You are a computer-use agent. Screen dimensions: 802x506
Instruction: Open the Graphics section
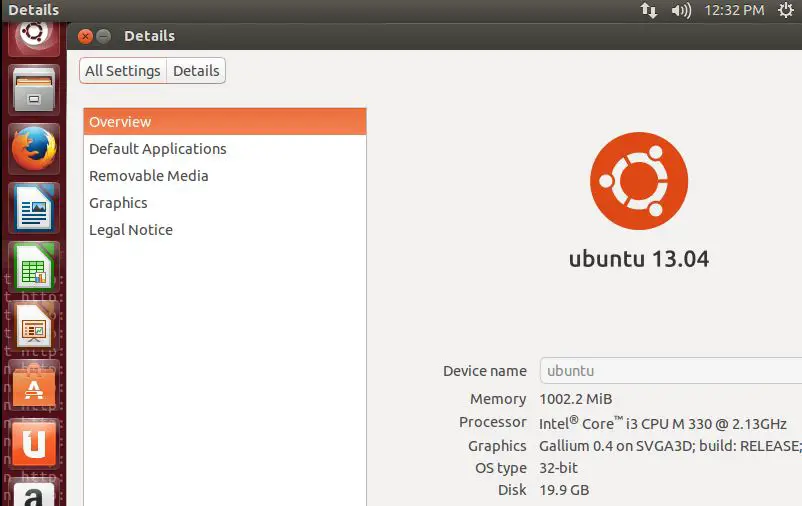coord(225,203)
